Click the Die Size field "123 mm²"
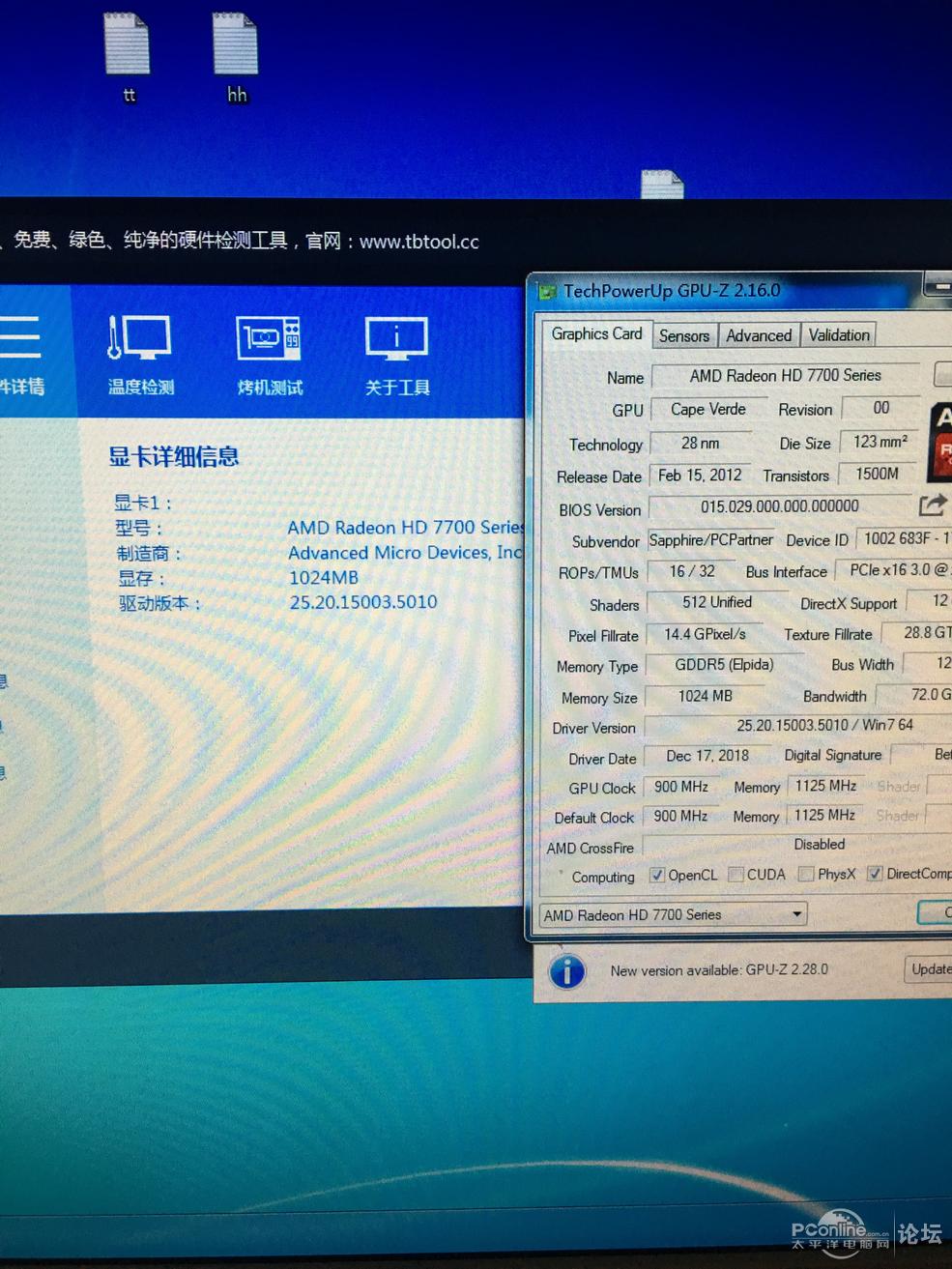 point(880,442)
